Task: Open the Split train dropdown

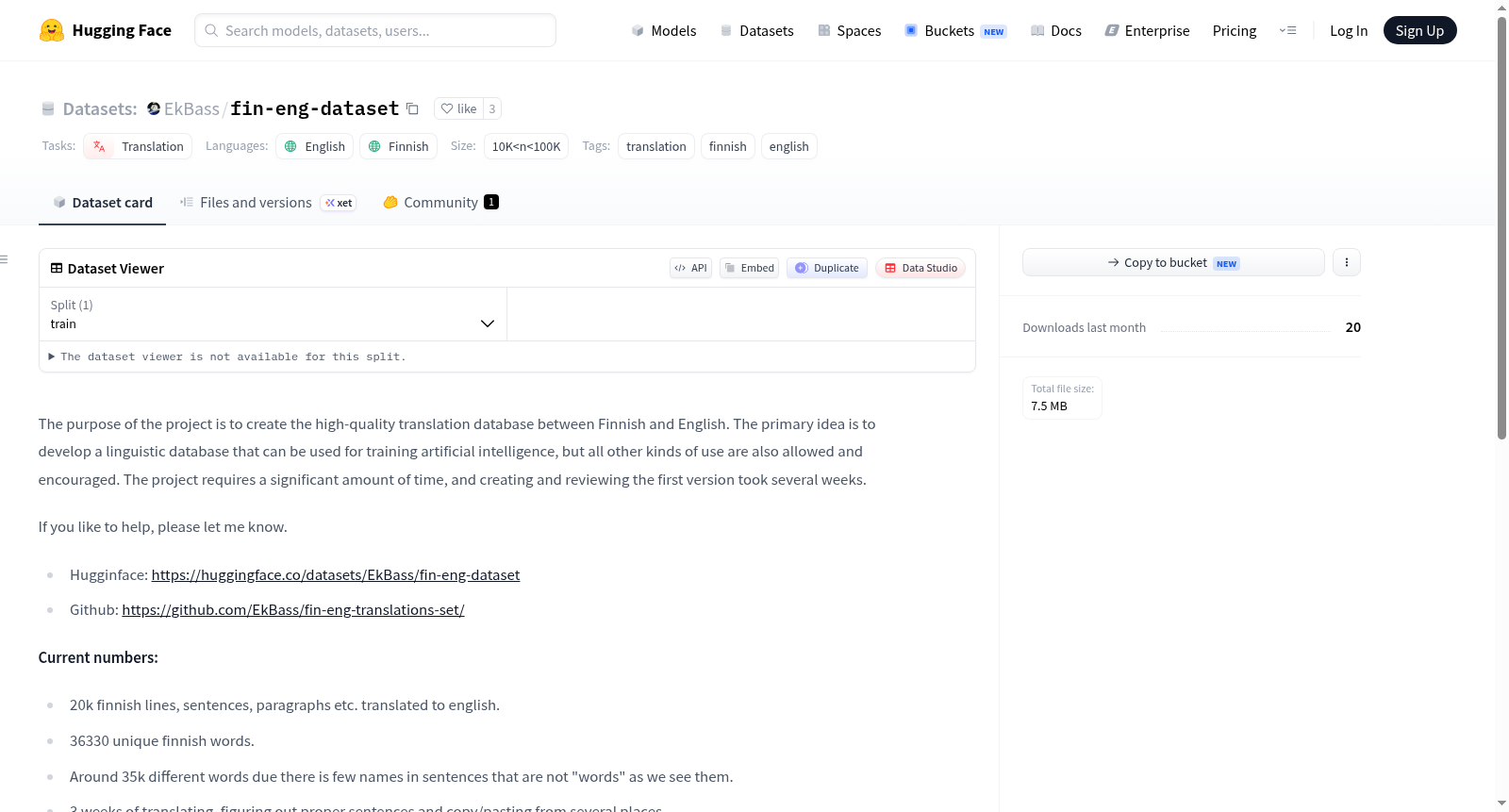Action: (x=274, y=314)
